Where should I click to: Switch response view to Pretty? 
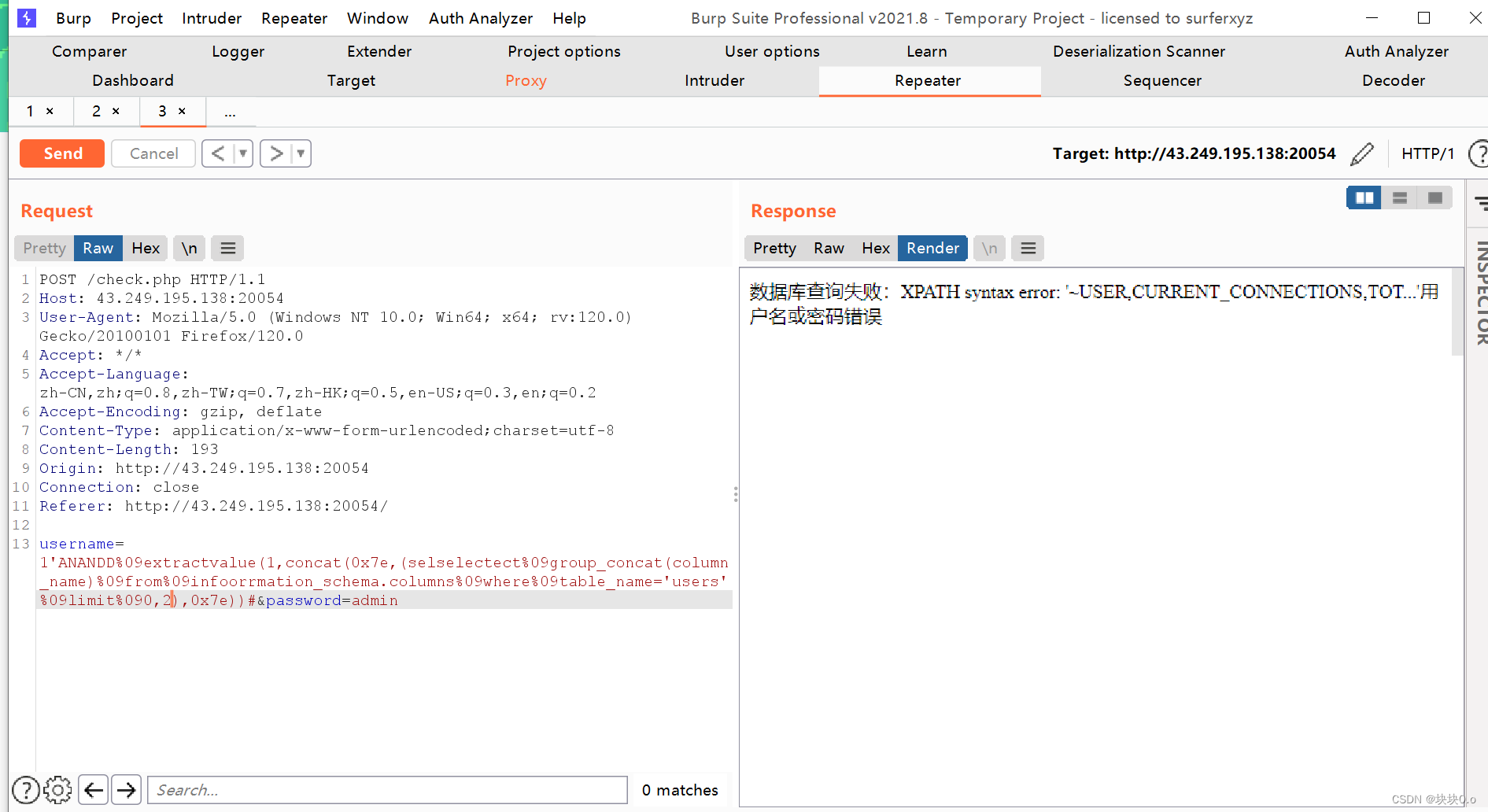point(774,248)
